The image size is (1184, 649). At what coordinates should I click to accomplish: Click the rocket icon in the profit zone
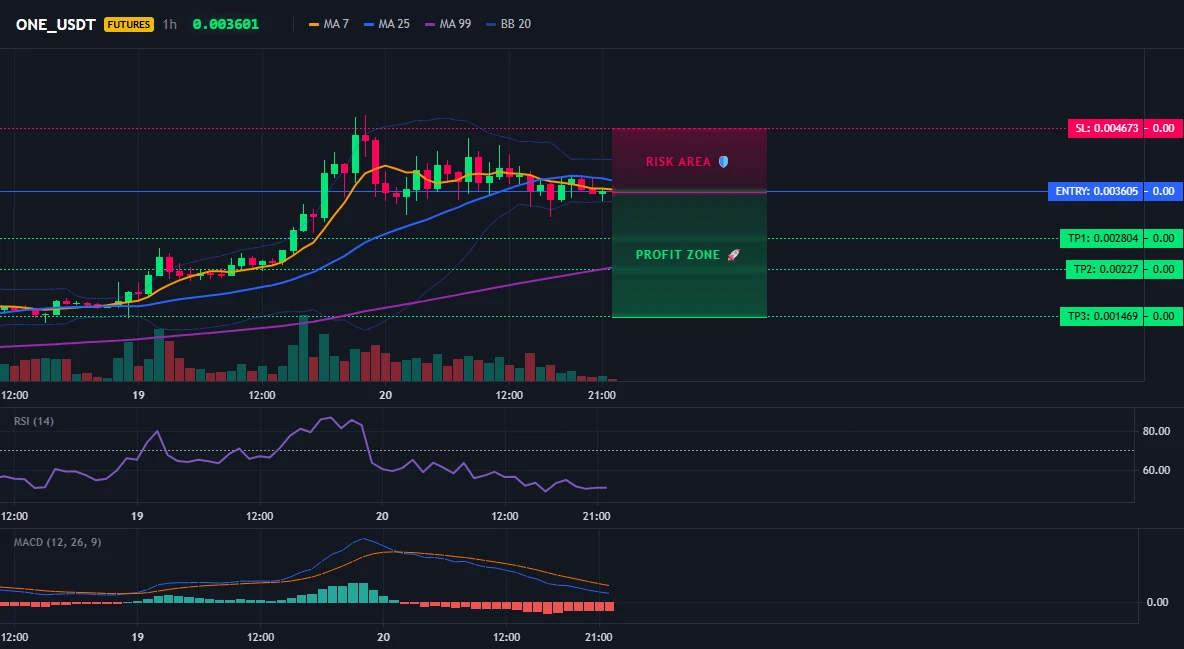click(733, 255)
